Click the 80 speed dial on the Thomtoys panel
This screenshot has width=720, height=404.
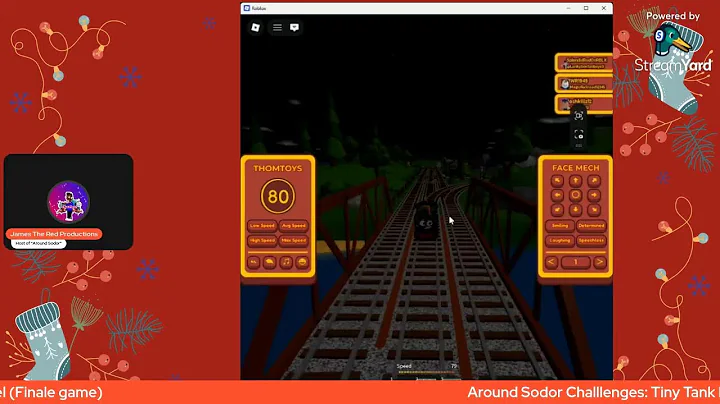click(x=278, y=196)
